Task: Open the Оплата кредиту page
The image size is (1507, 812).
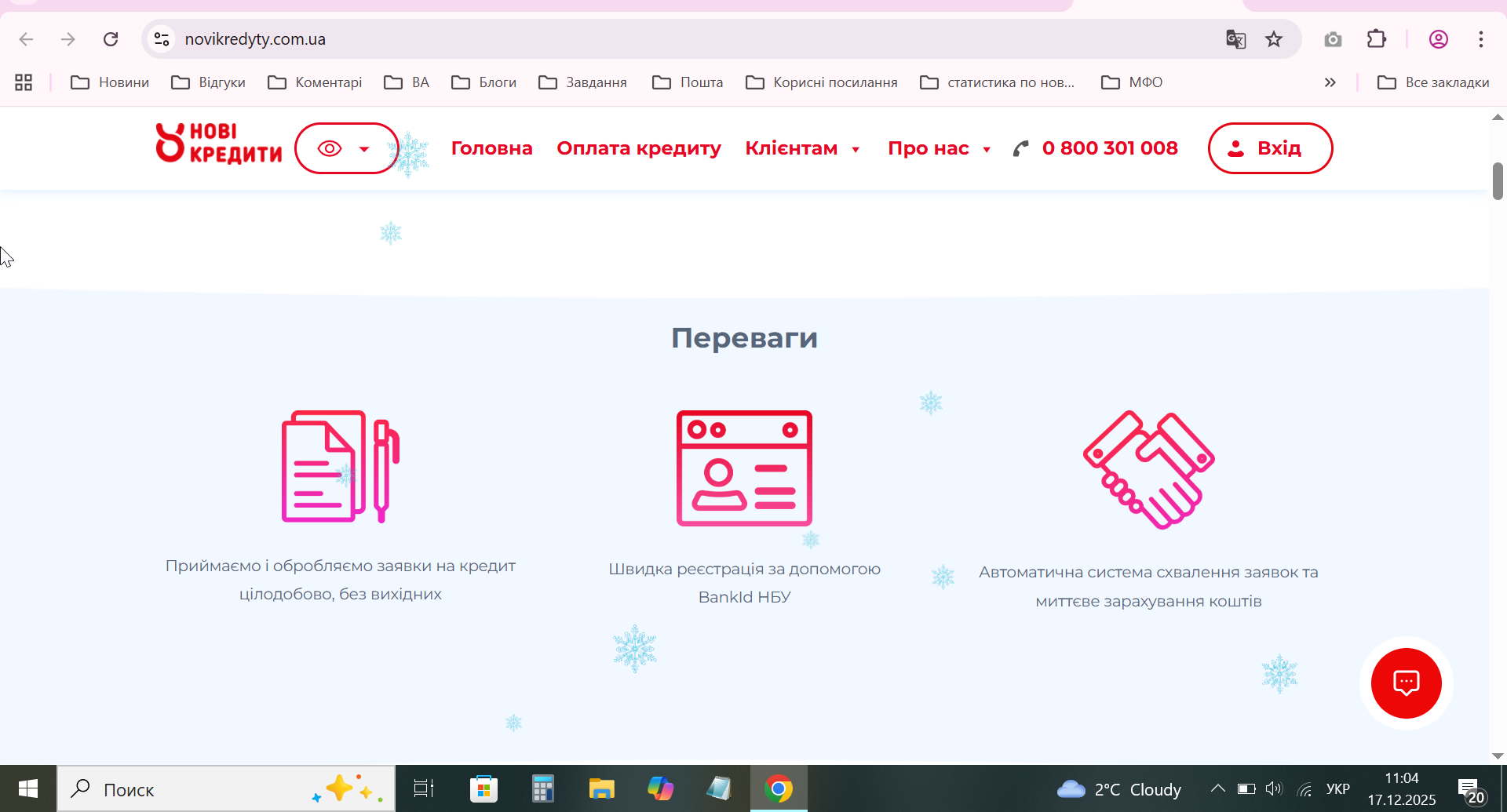Action: click(639, 148)
